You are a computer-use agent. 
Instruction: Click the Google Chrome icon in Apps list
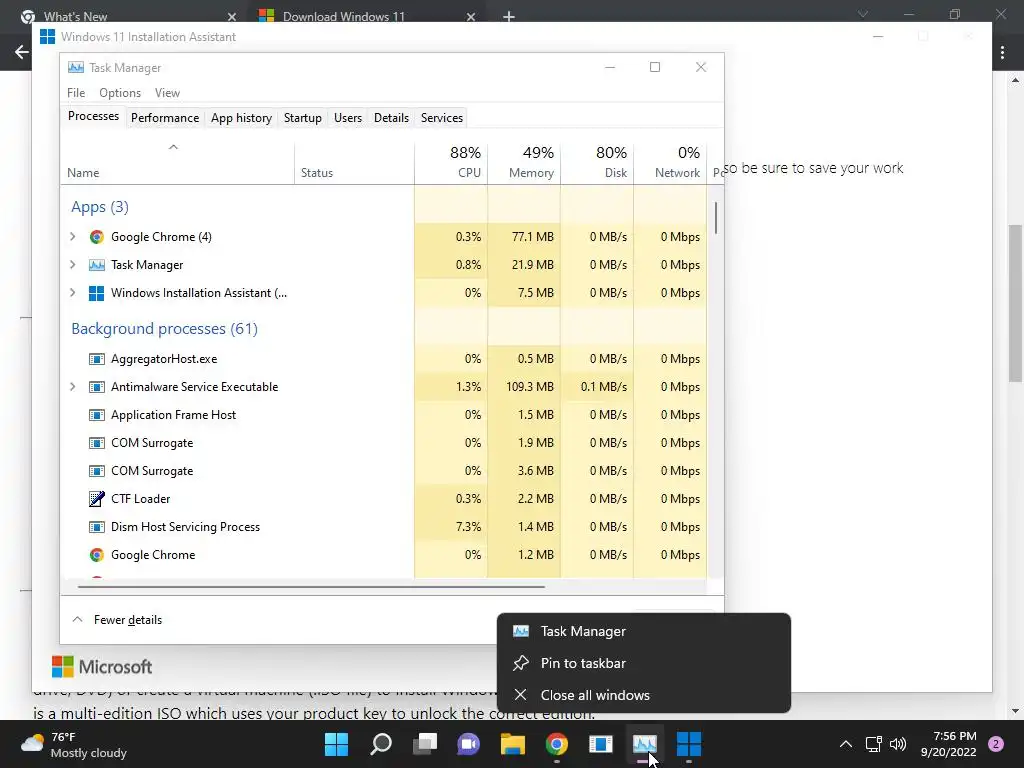pos(97,237)
